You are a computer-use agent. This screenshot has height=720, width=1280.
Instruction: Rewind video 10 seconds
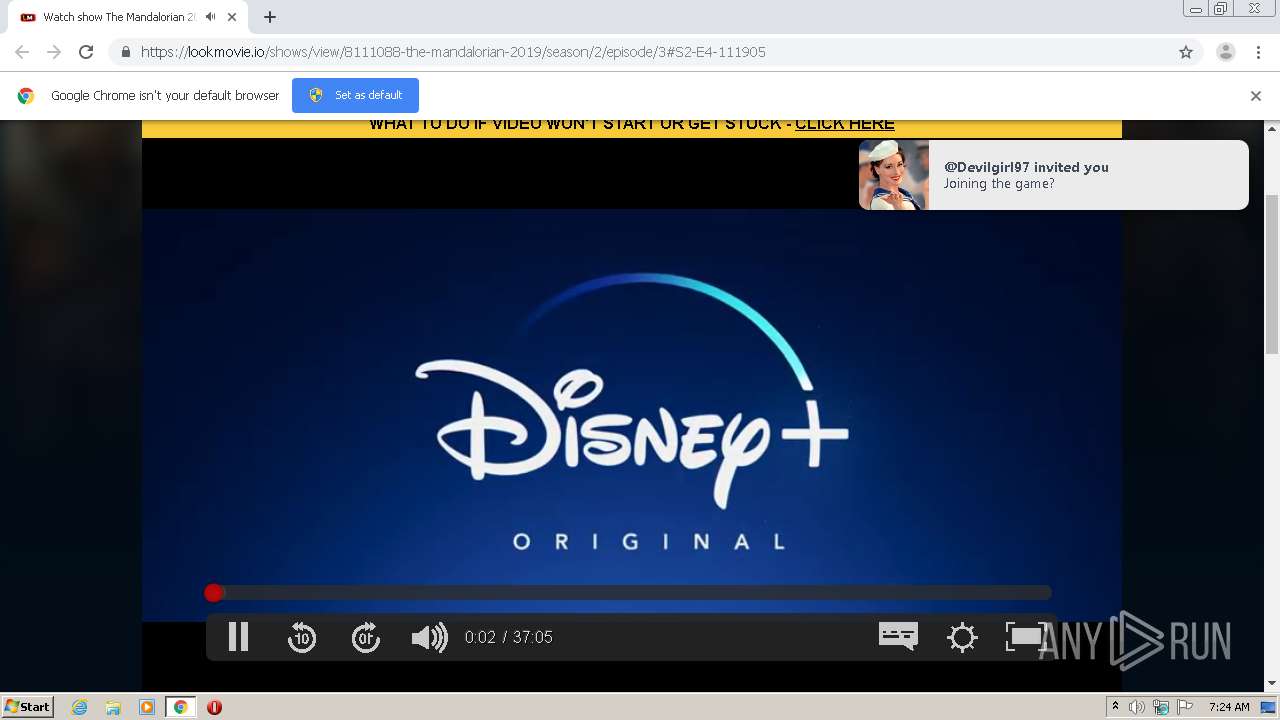click(302, 637)
